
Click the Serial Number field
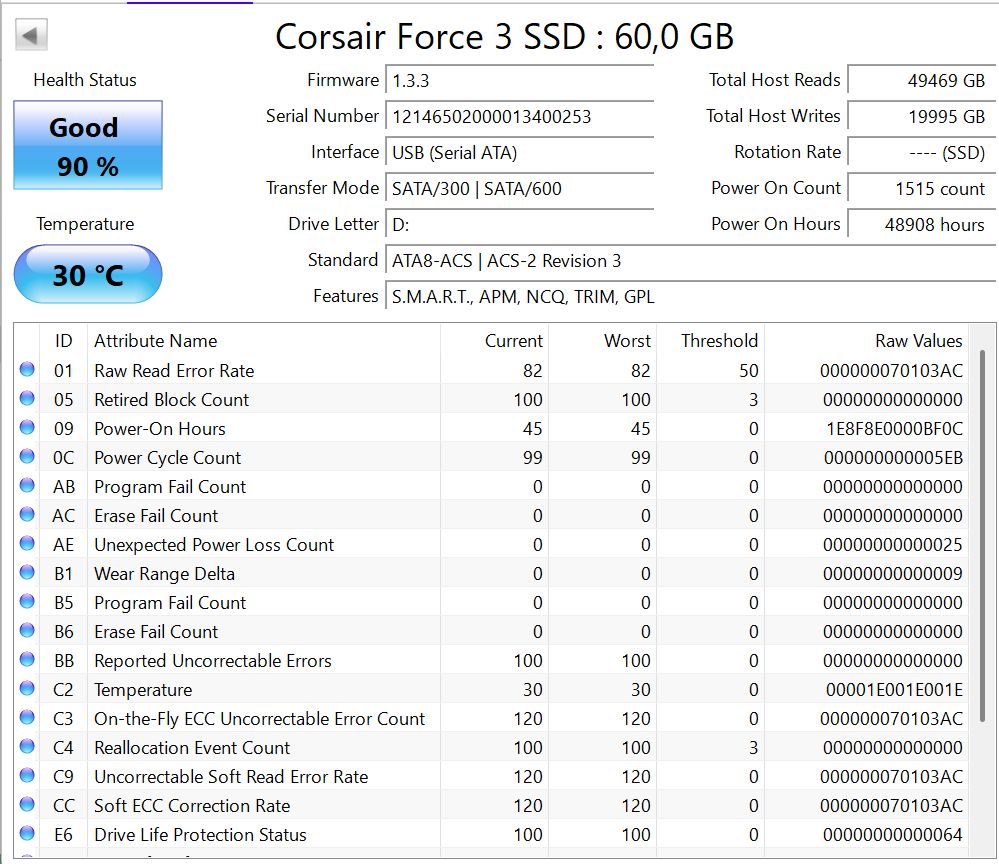pyautogui.click(x=520, y=117)
